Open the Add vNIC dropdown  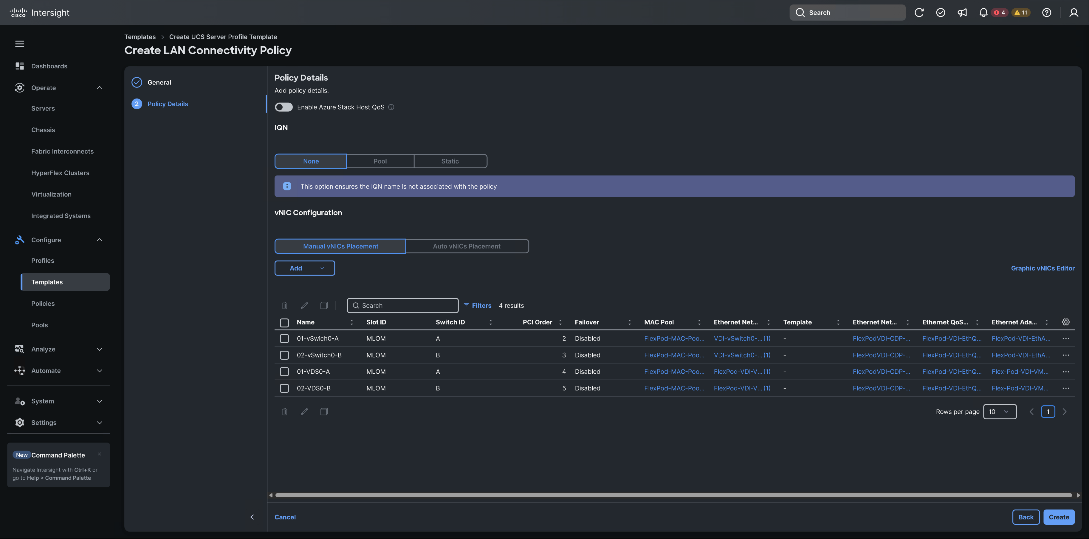click(304, 268)
